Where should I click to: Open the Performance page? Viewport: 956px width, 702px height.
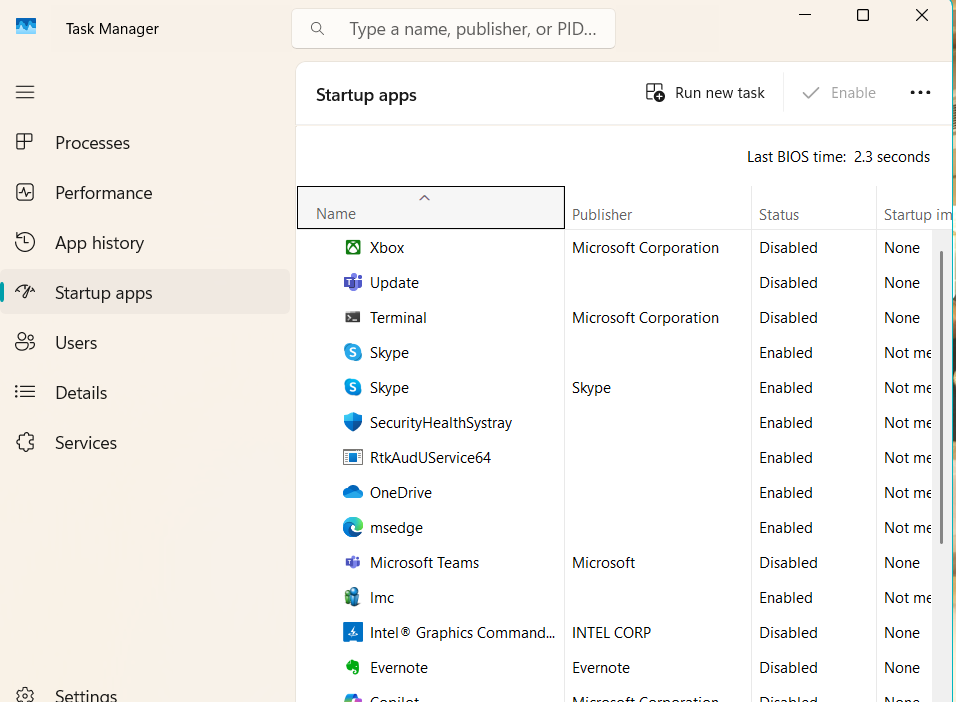[x=144, y=193]
